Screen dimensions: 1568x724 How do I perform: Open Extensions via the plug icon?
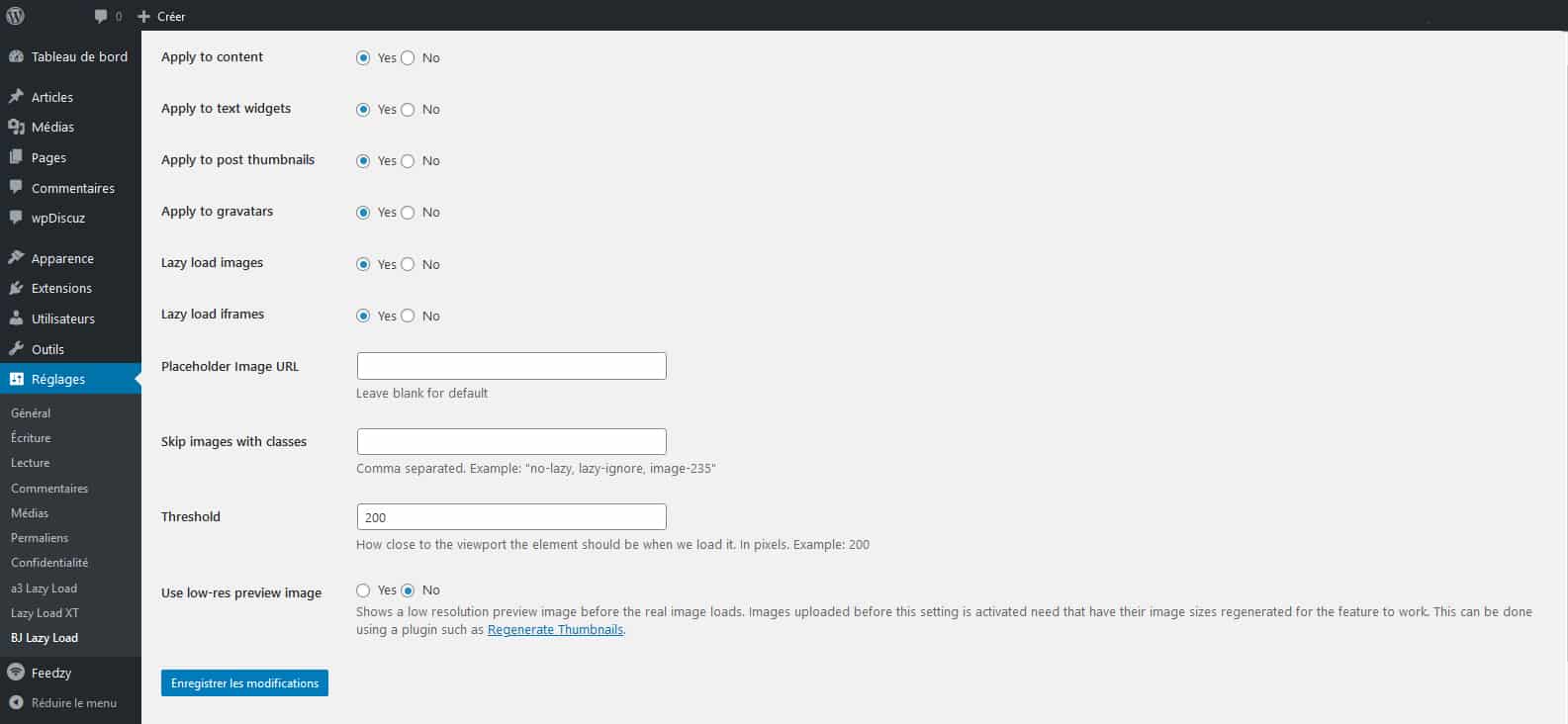pyautogui.click(x=16, y=289)
